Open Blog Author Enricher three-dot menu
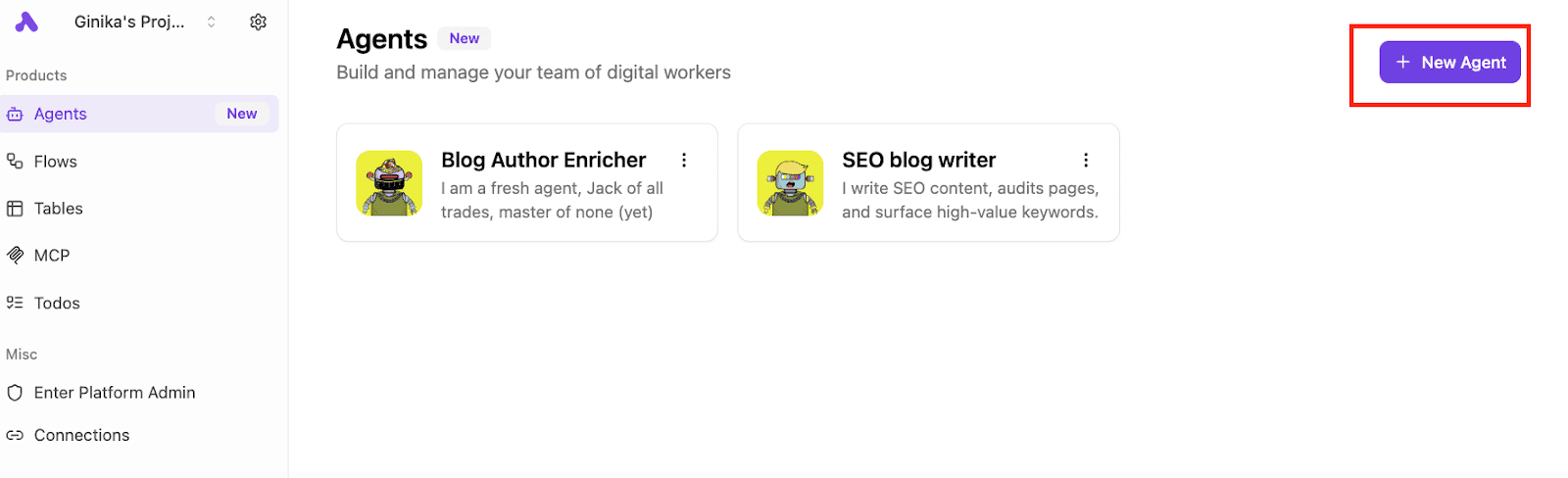The image size is (1568, 478). point(684,160)
